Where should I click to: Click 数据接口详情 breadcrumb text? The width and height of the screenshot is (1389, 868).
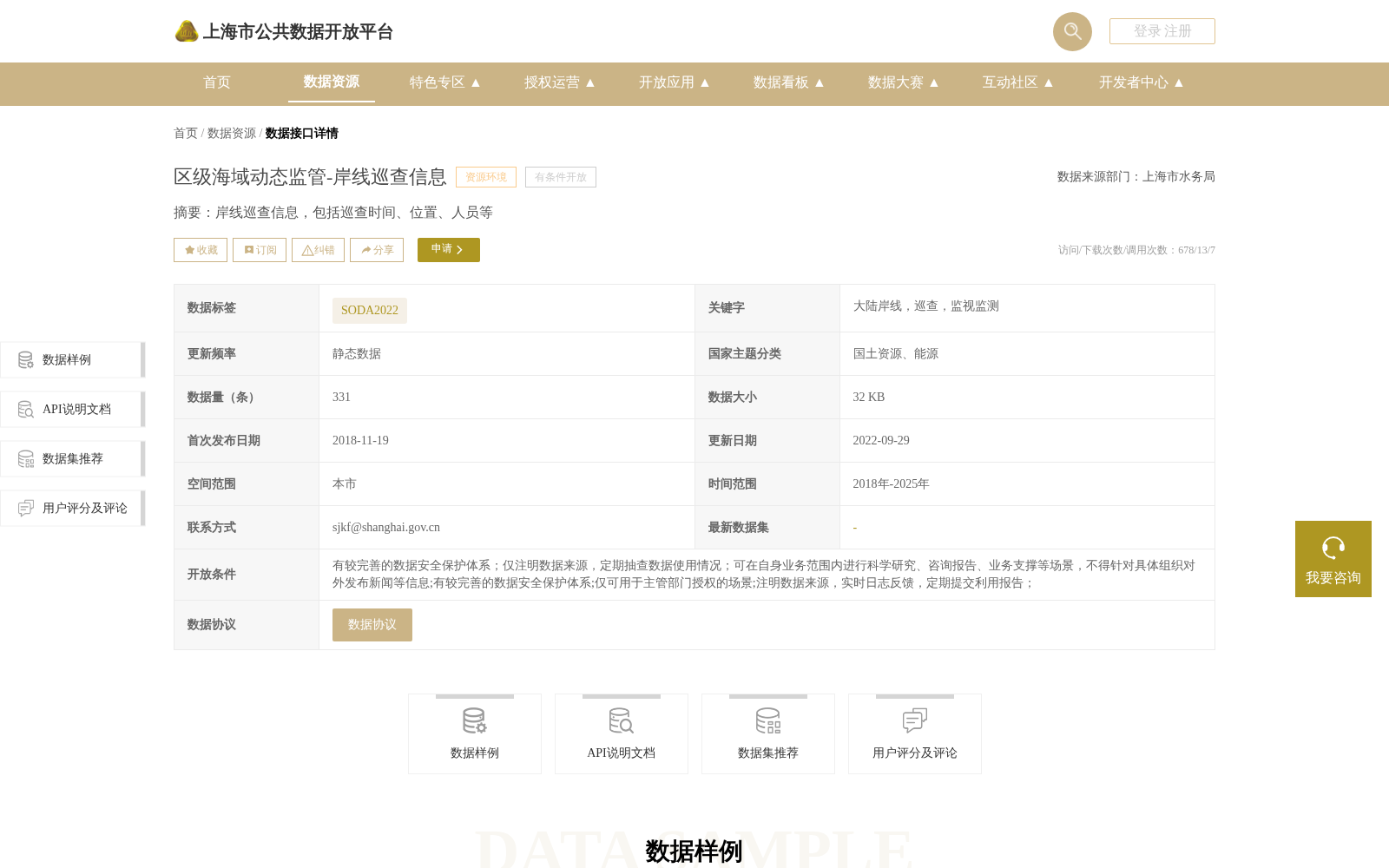(x=302, y=133)
